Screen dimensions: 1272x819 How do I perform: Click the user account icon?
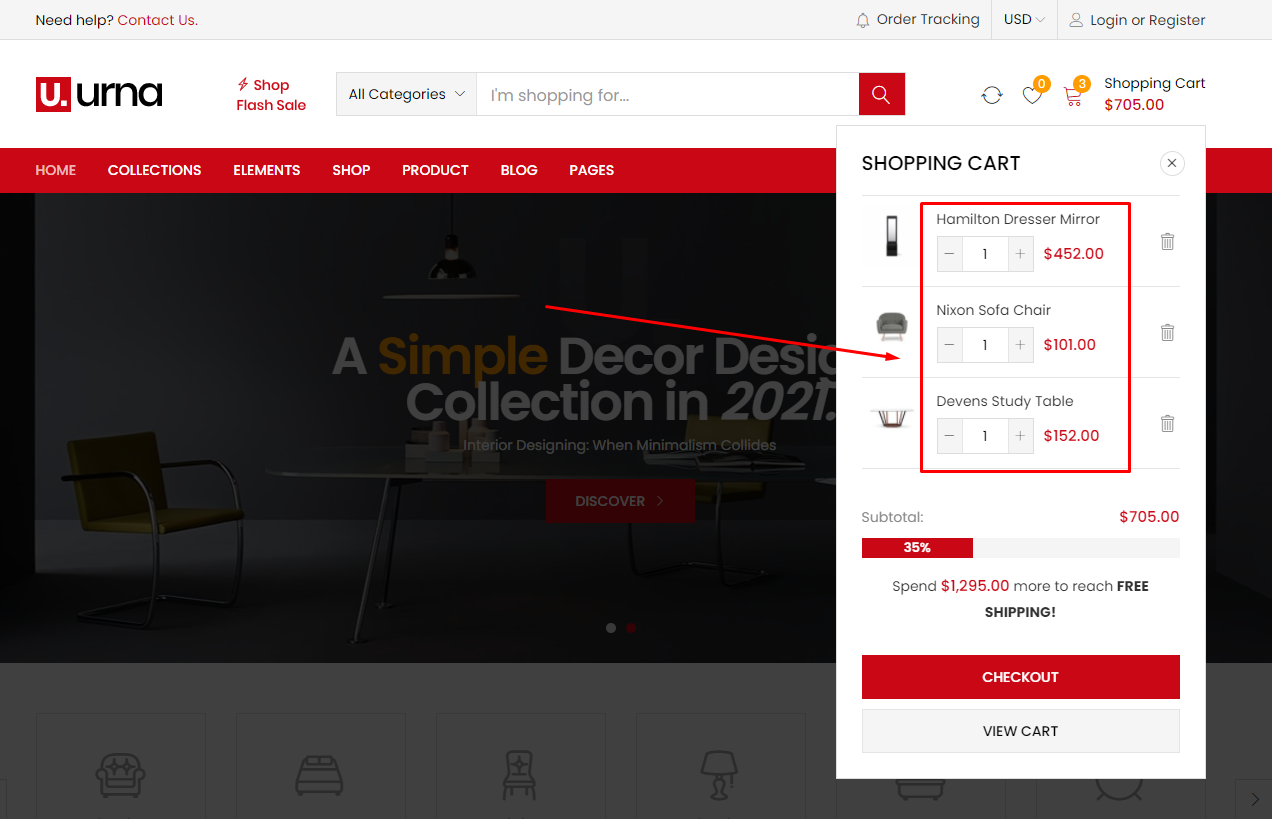pos(1076,20)
